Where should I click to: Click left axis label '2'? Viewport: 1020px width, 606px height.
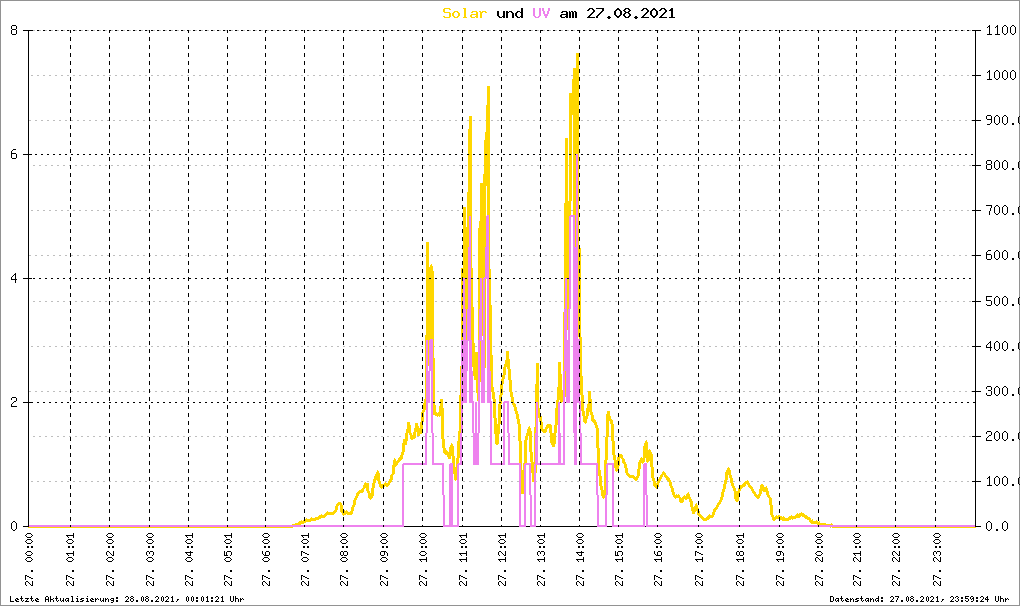click(14, 402)
